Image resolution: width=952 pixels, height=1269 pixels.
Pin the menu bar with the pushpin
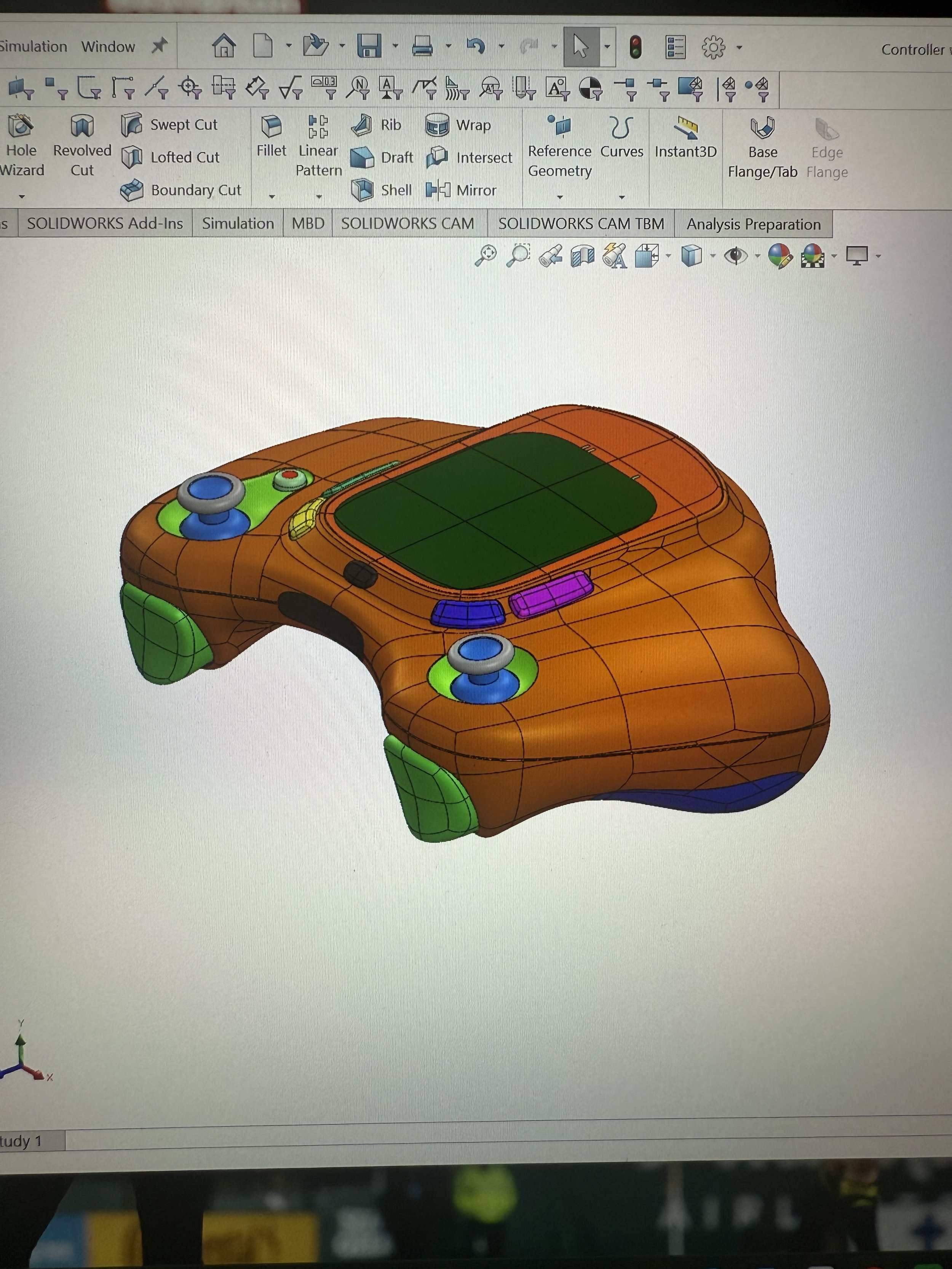[x=160, y=46]
